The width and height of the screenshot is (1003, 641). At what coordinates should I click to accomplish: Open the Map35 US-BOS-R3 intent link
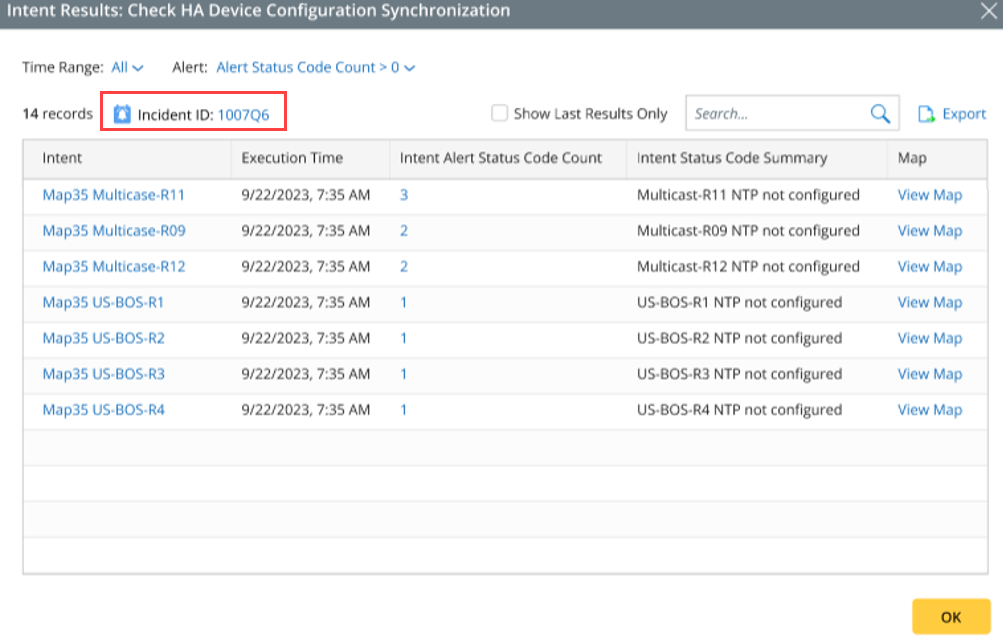[x=103, y=374]
